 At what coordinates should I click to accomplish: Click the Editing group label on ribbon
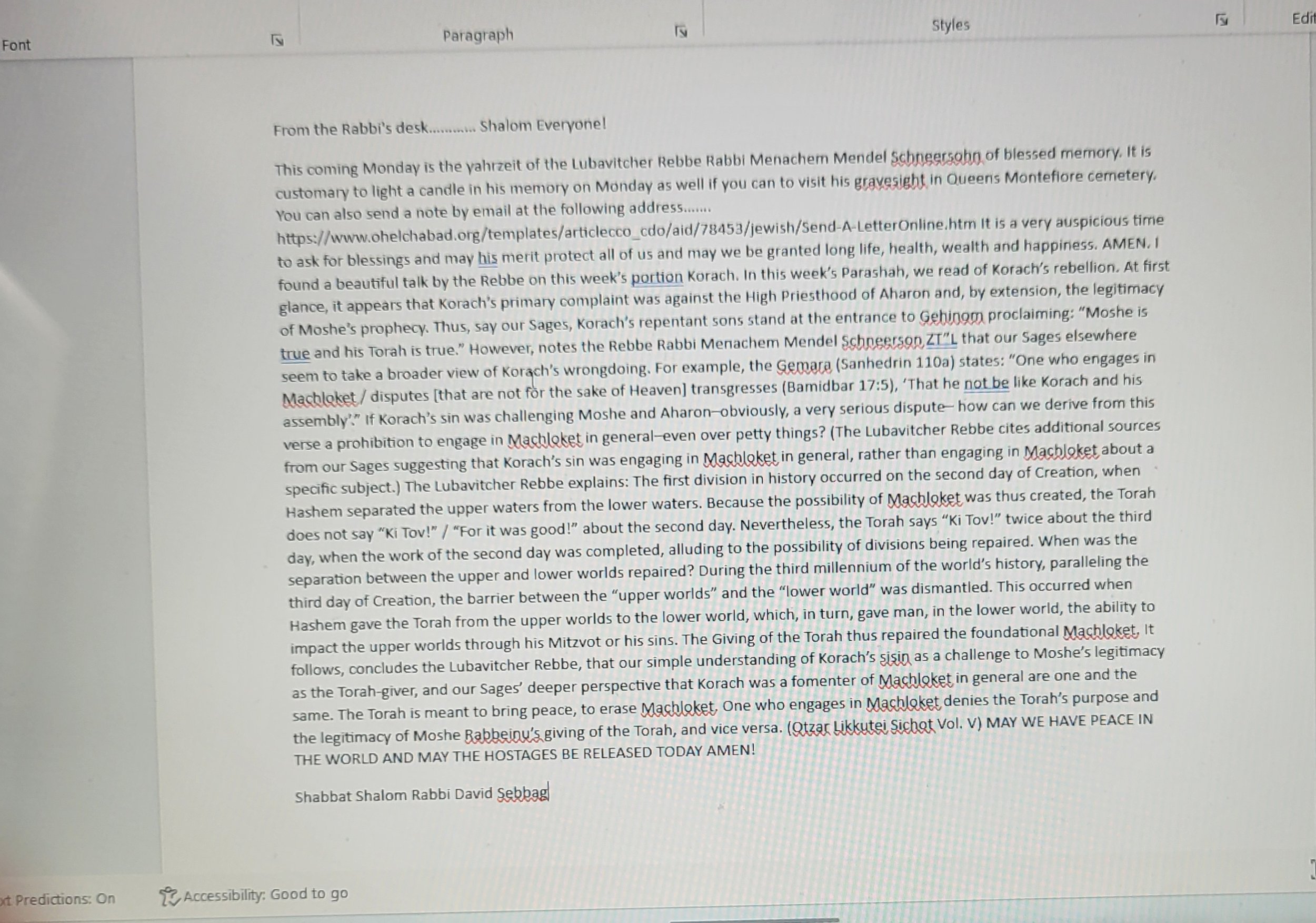pos(1303,19)
